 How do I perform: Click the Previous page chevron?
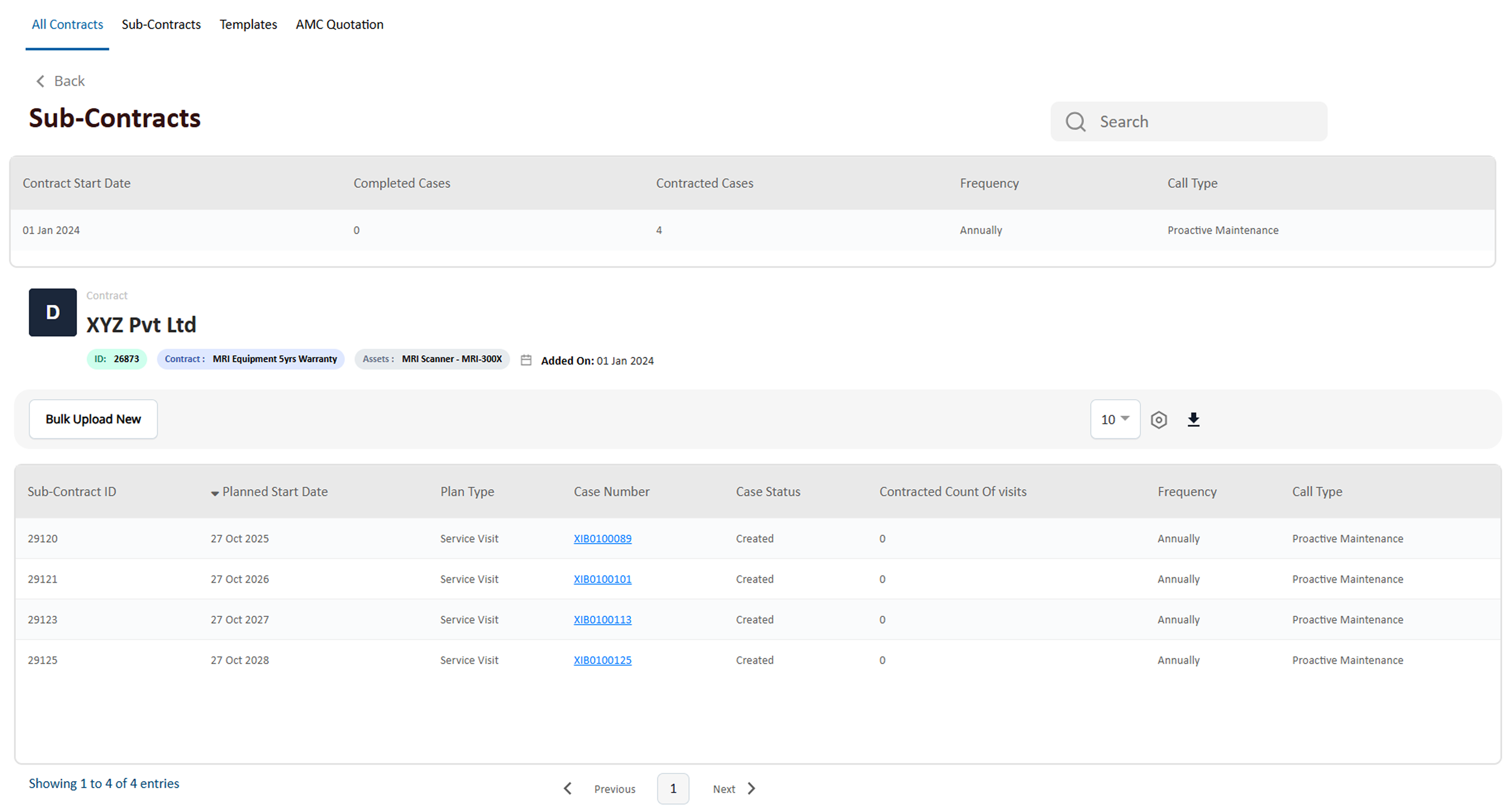[x=568, y=789]
